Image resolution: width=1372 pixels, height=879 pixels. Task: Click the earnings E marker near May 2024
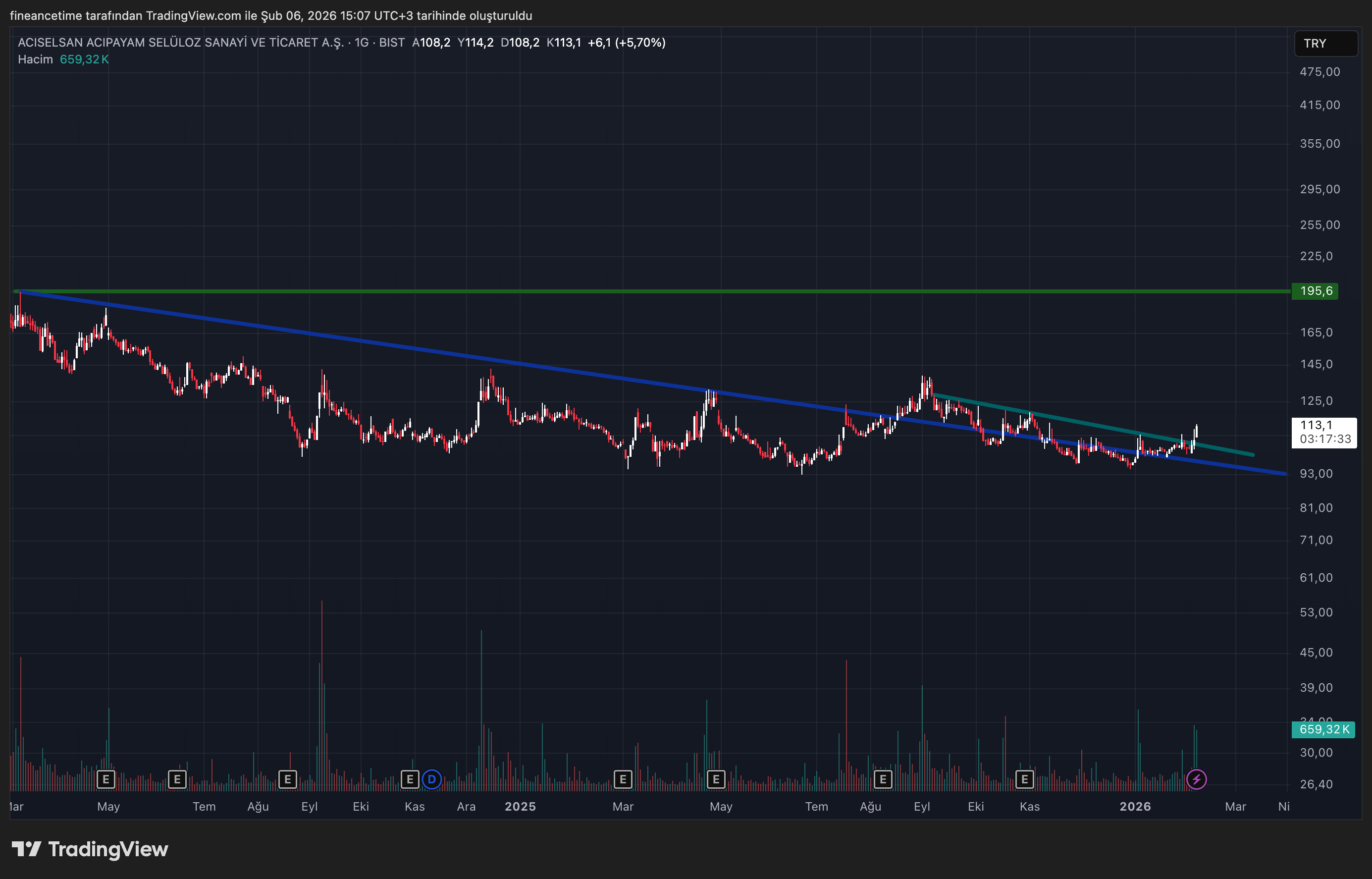pyautogui.click(x=106, y=779)
